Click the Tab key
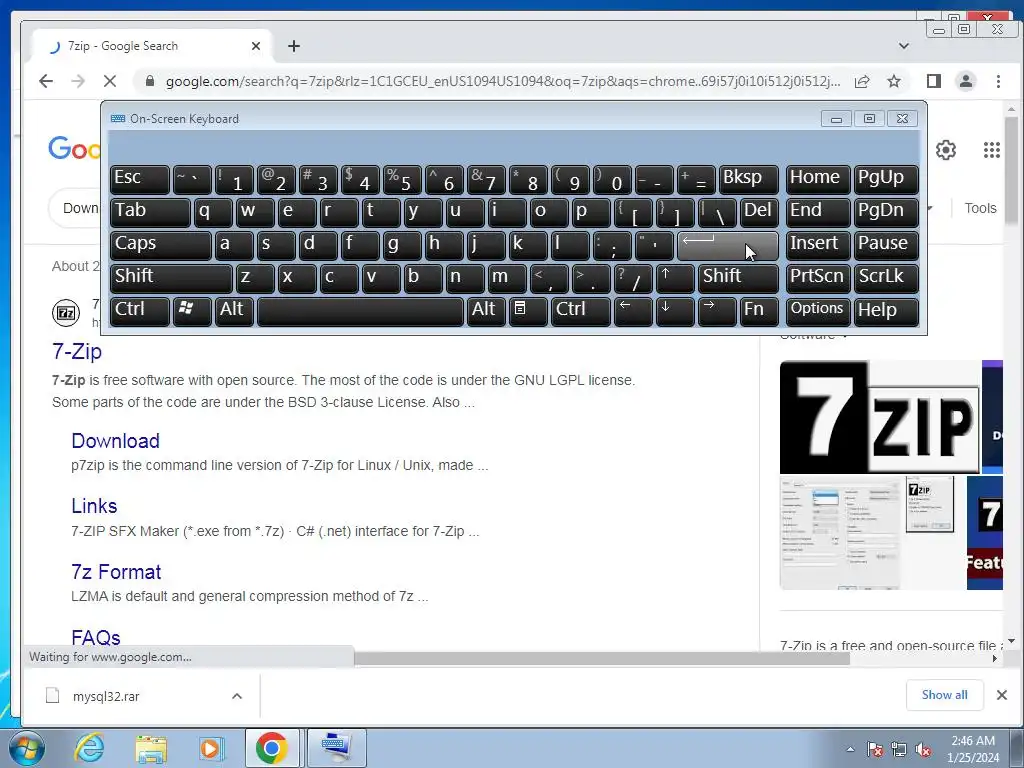 (x=150, y=213)
